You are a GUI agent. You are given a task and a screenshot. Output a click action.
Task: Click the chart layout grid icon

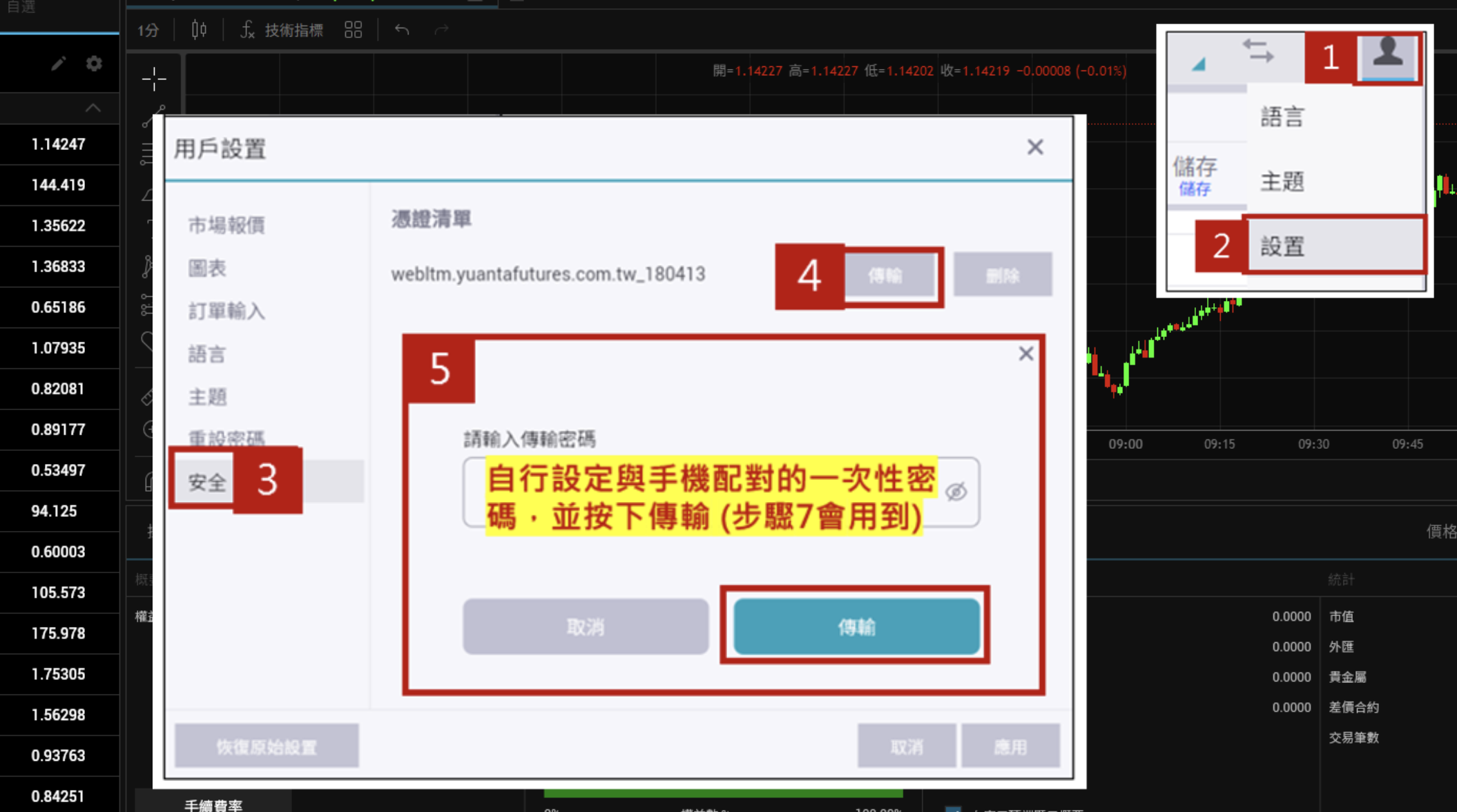pos(353,30)
